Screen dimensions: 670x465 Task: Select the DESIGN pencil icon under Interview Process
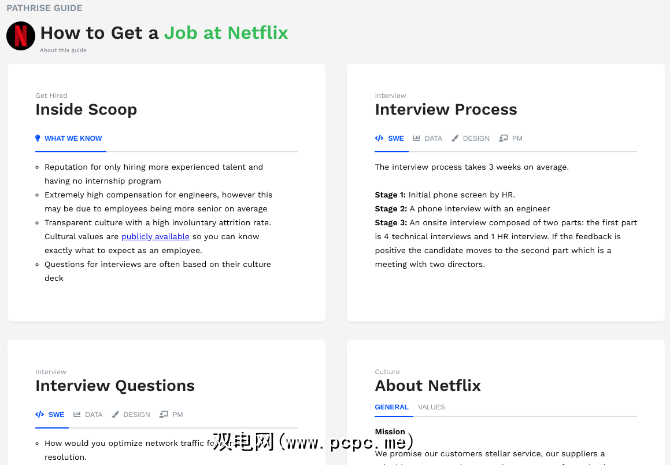(x=455, y=138)
